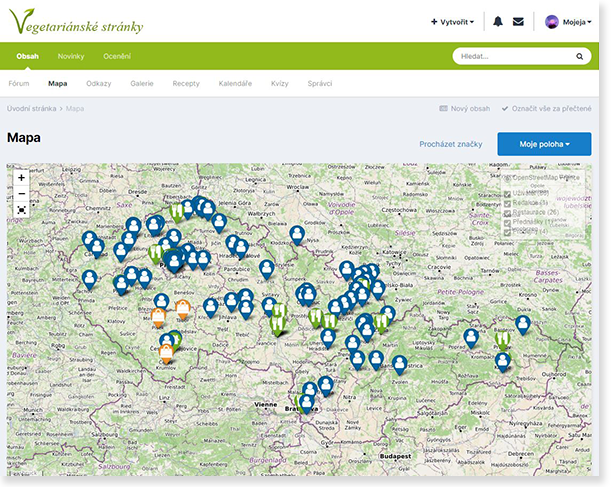The image size is (612, 487).
Task: Toggle the Redakce layer checkbox
Action: click(508, 203)
